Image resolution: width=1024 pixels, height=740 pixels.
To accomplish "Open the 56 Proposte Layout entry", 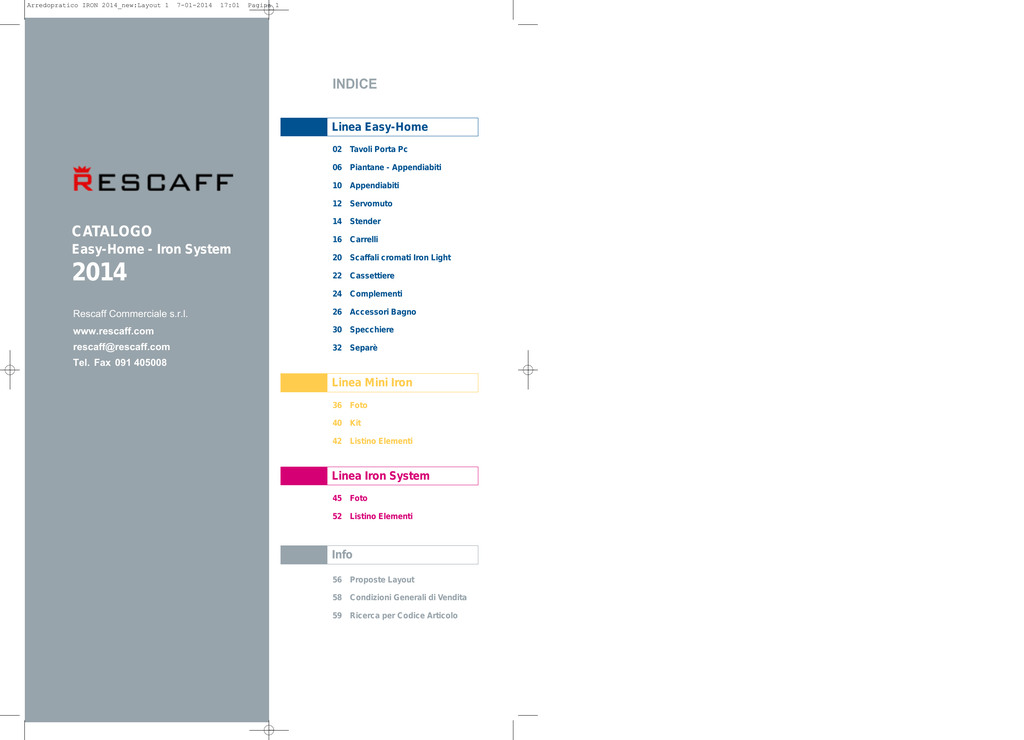I will click(374, 580).
